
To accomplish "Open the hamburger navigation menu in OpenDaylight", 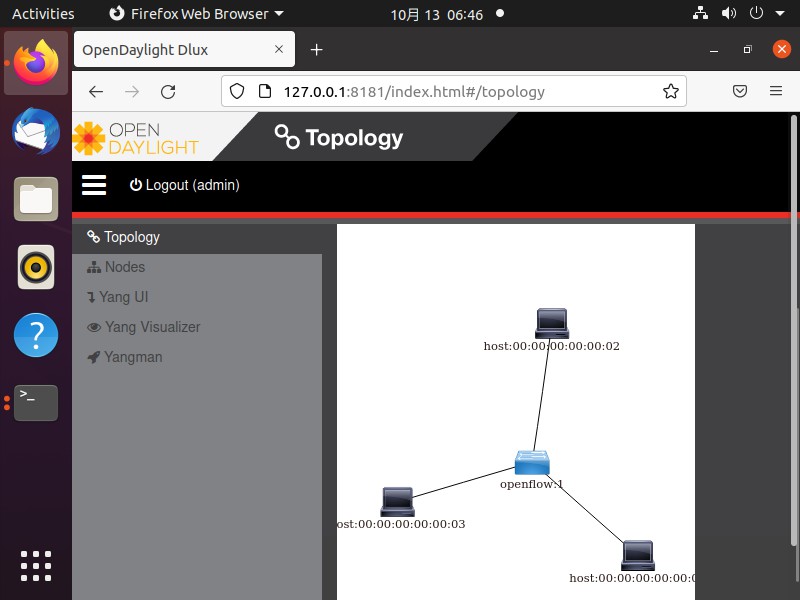I will [94, 185].
